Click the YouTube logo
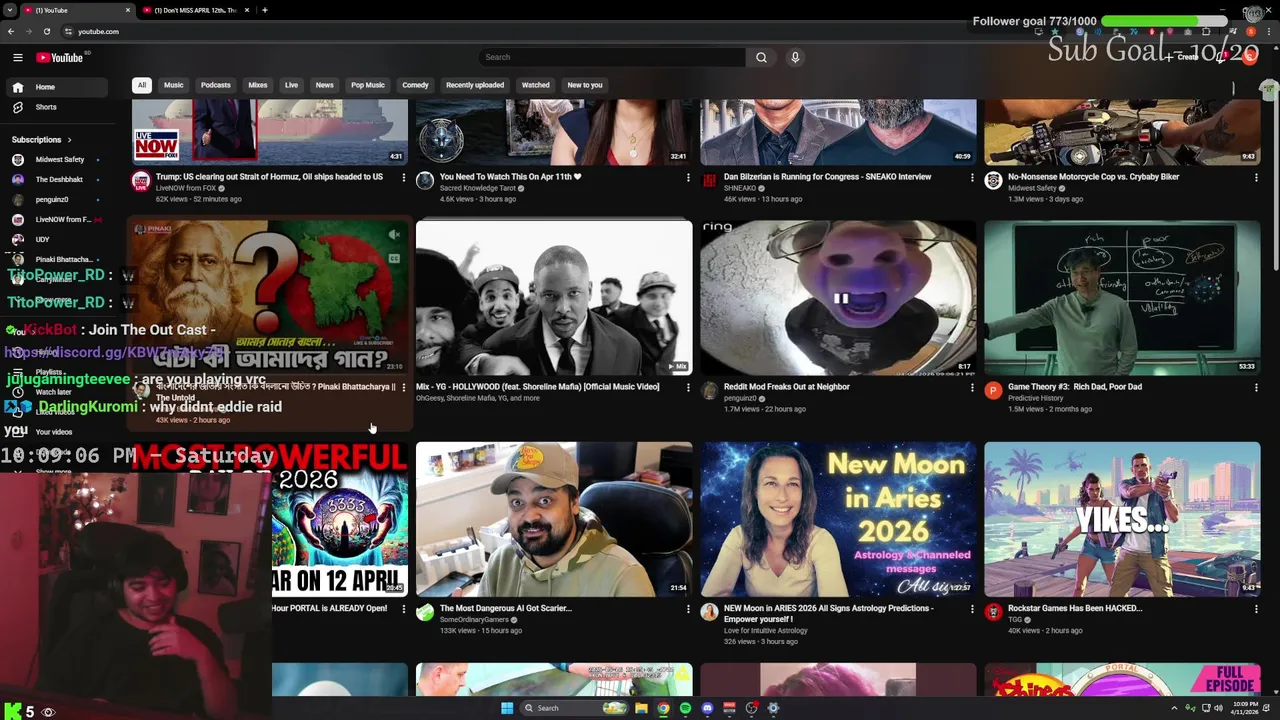This screenshot has width=1280, height=720. 60,57
